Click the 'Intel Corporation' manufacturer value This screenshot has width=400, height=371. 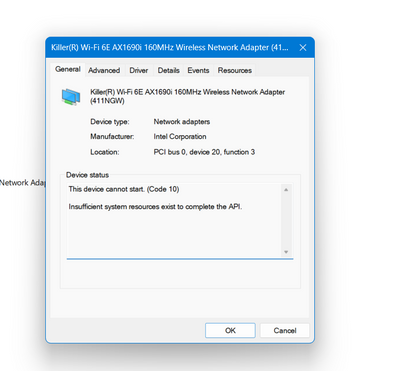point(180,137)
